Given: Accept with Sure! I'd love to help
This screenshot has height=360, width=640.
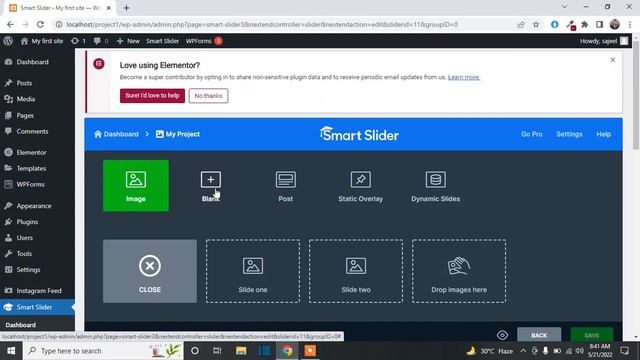Looking at the screenshot, I should (152, 96).
